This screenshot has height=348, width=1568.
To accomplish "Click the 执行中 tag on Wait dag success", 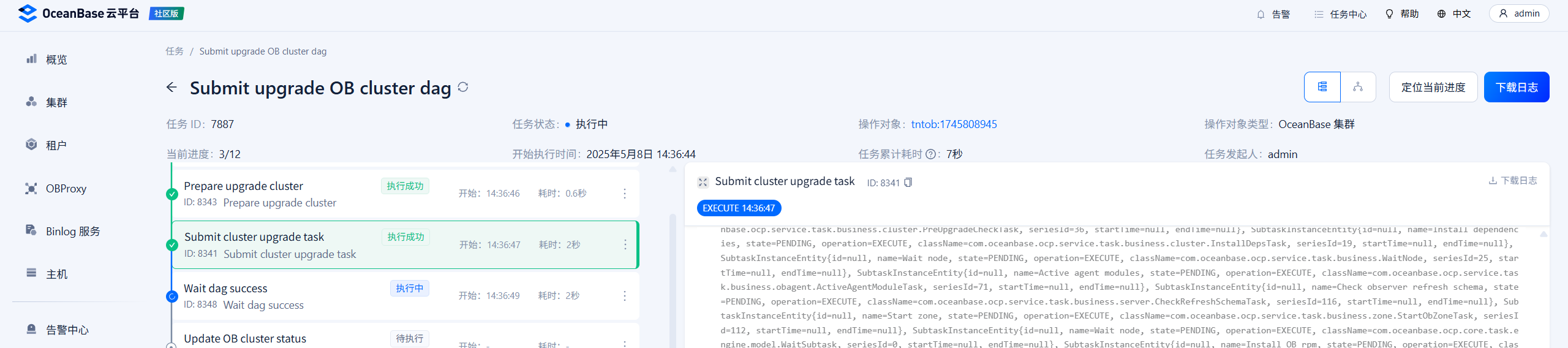I will tap(410, 288).
